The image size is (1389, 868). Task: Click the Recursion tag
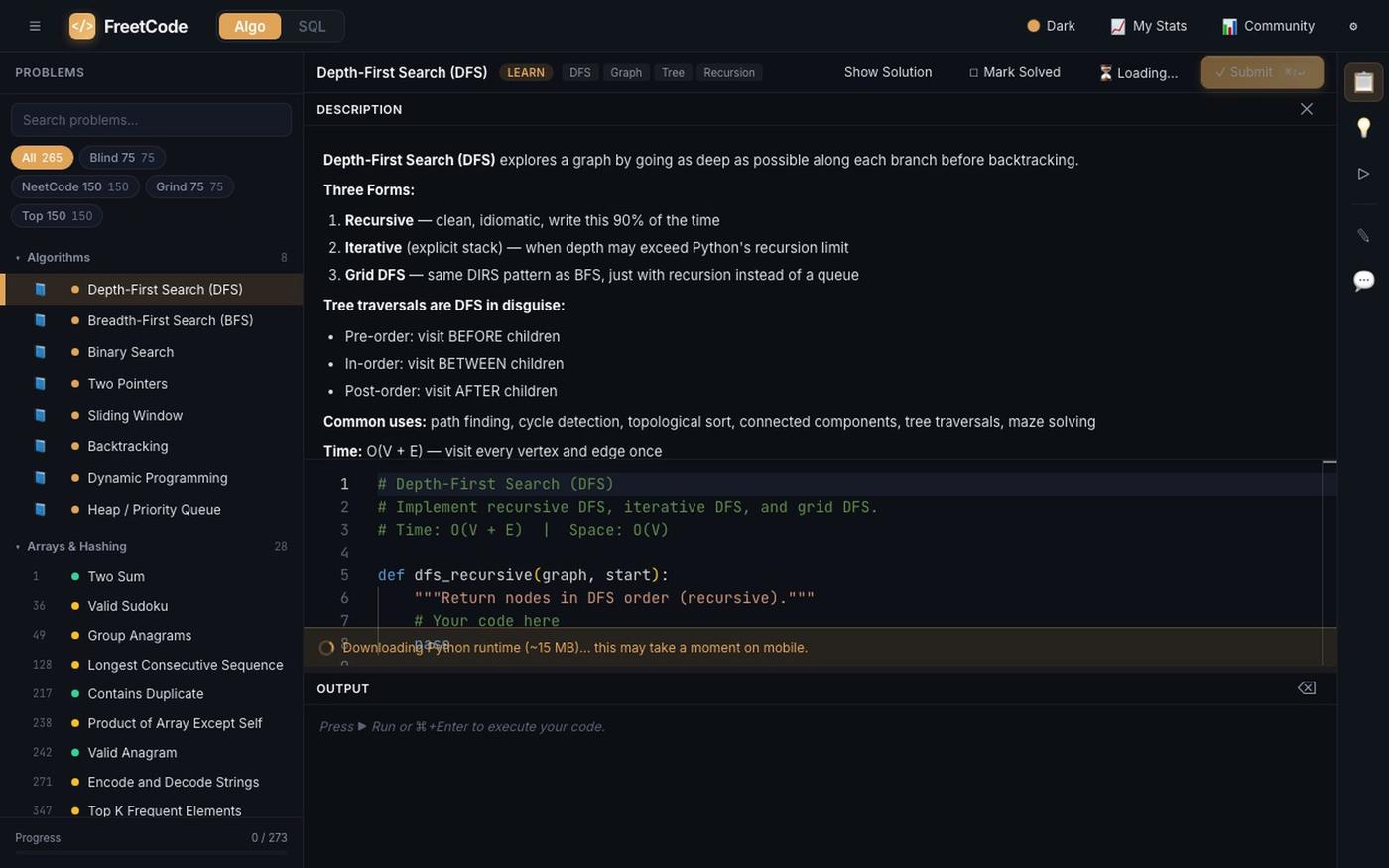[x=729, y=72]
